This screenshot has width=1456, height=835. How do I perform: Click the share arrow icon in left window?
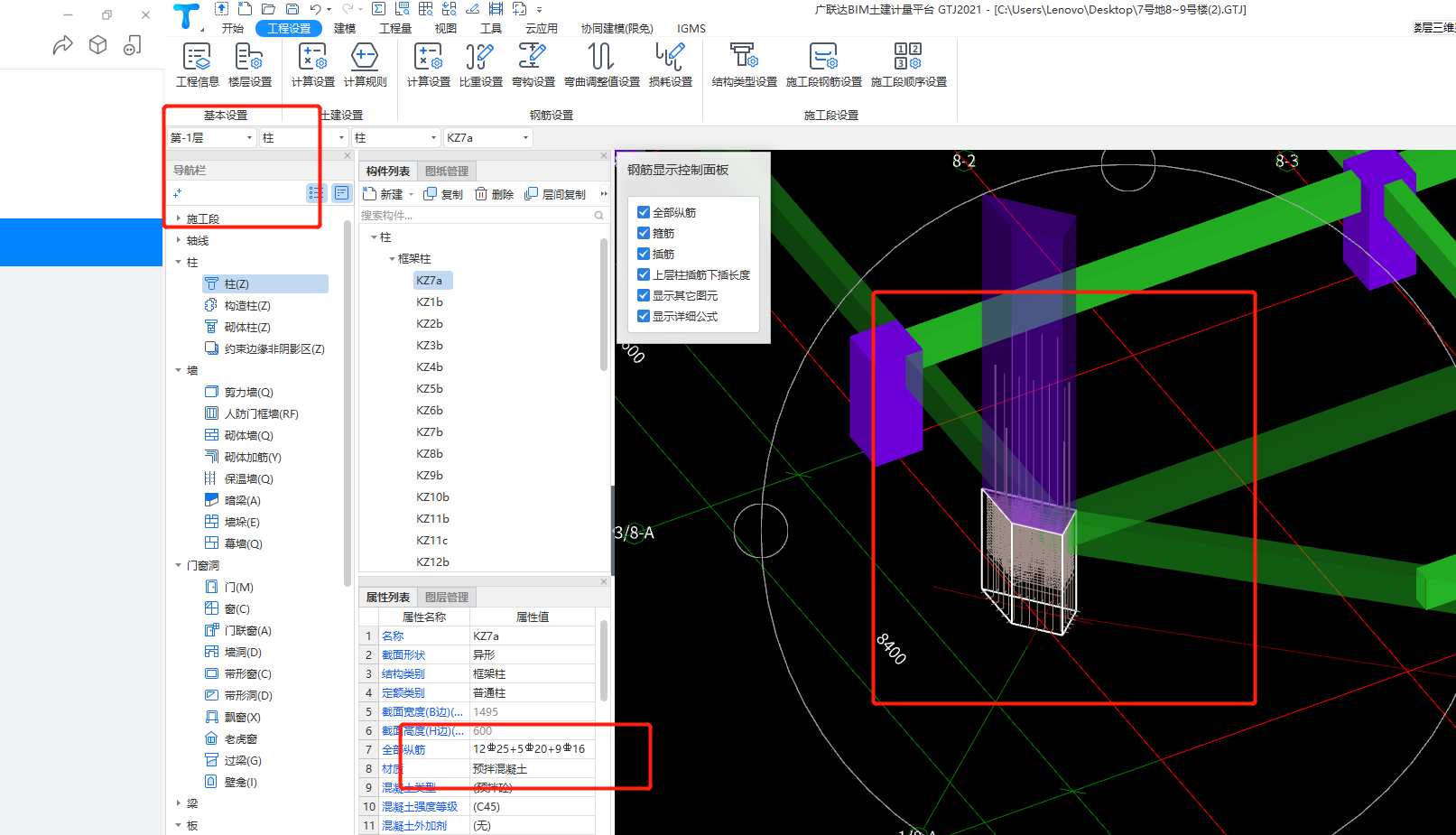click(62, 44)
